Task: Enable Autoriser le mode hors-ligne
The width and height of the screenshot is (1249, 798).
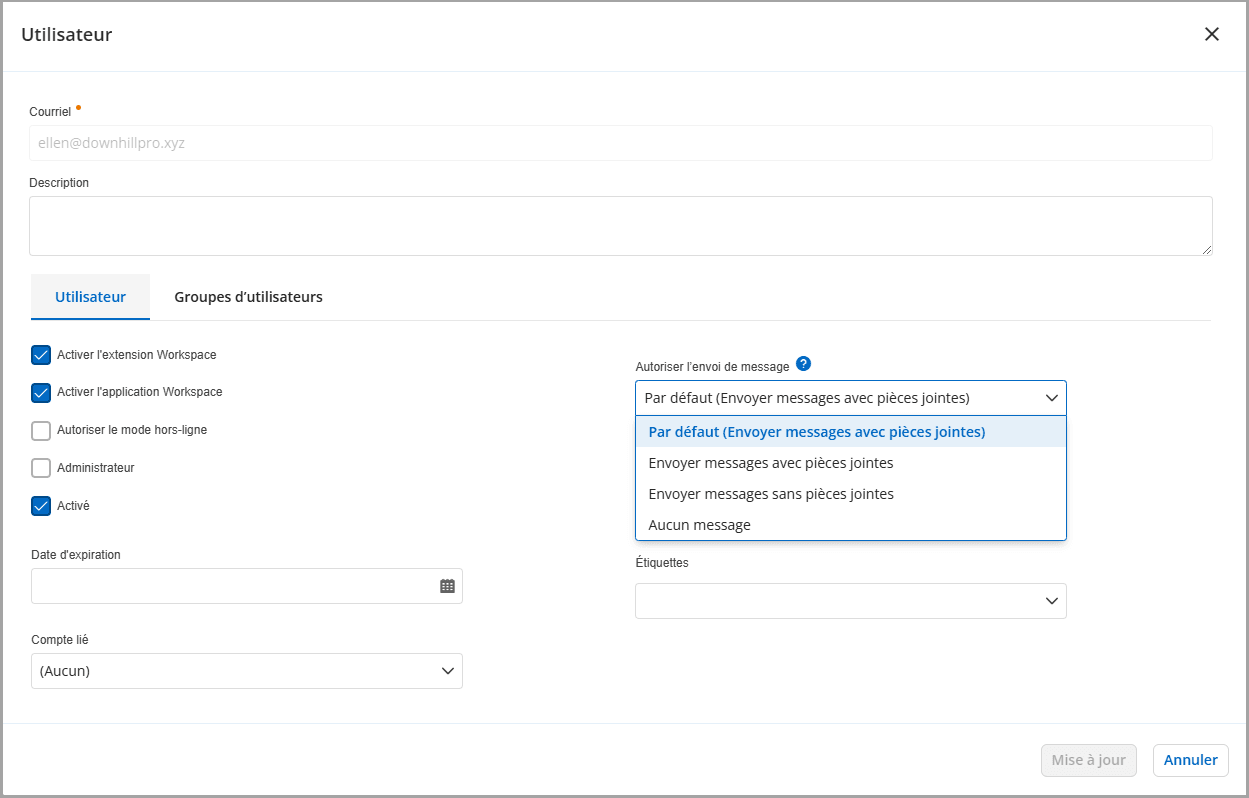Action: click(41, 431)
